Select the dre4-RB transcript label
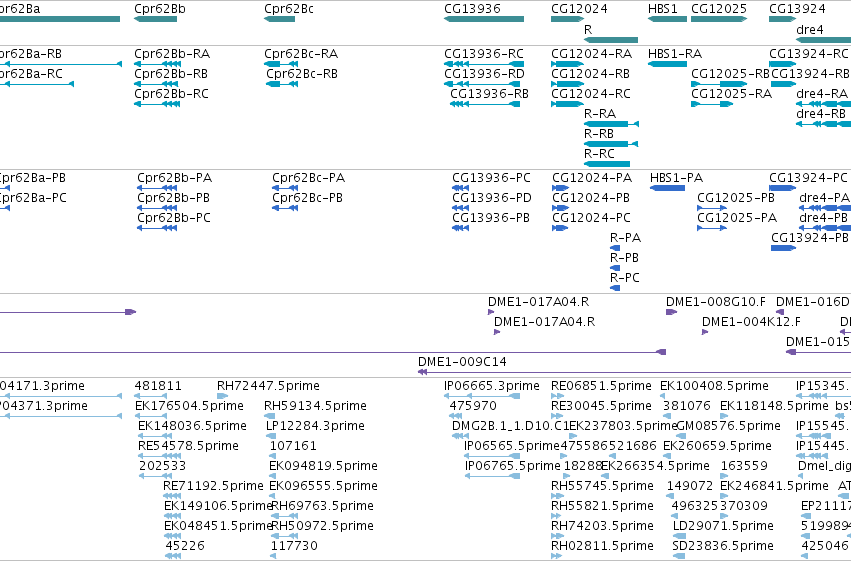 [x=821, y=114]
